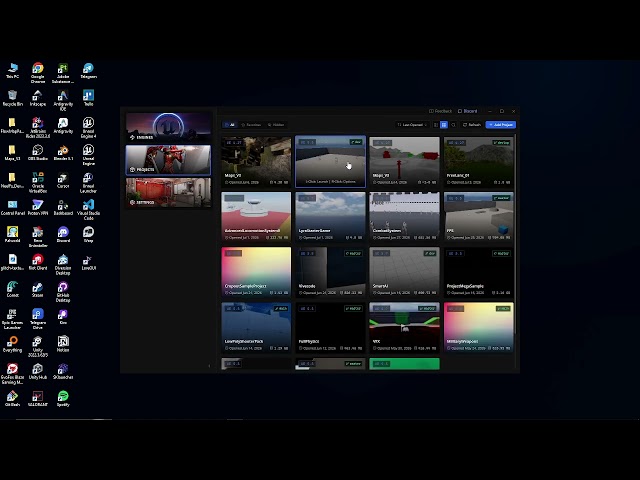Image resolution: width=640 pixels, height=480 pixels.
Task: Click the branch badge on SmartAI card
Action: tap(430, 253)
